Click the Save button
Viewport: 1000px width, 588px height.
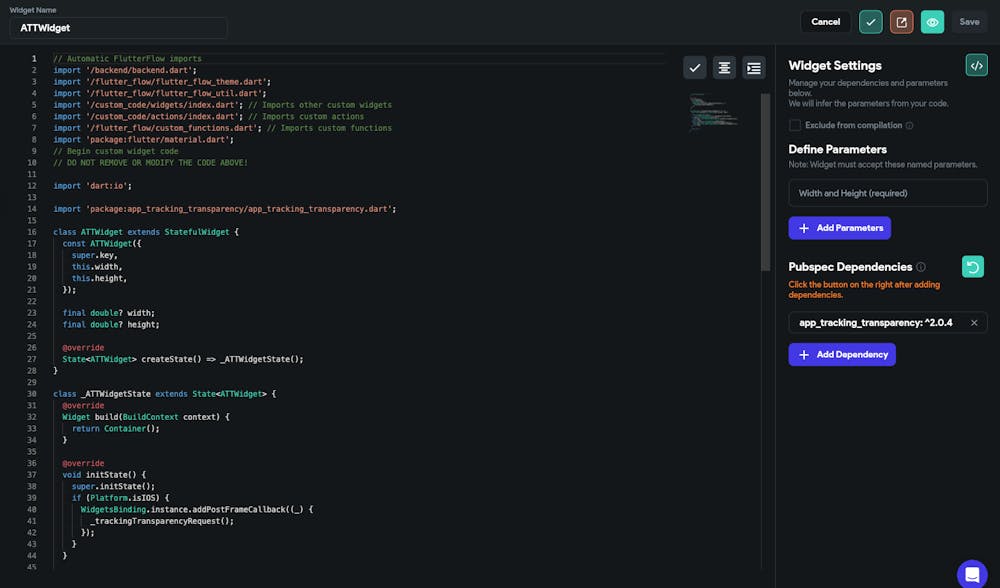pos(969,22)
